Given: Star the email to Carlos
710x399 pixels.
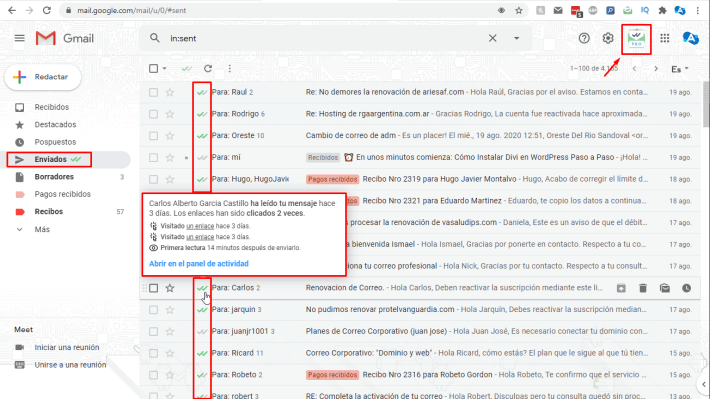Looking at the screenshot, I should [170, 288].
